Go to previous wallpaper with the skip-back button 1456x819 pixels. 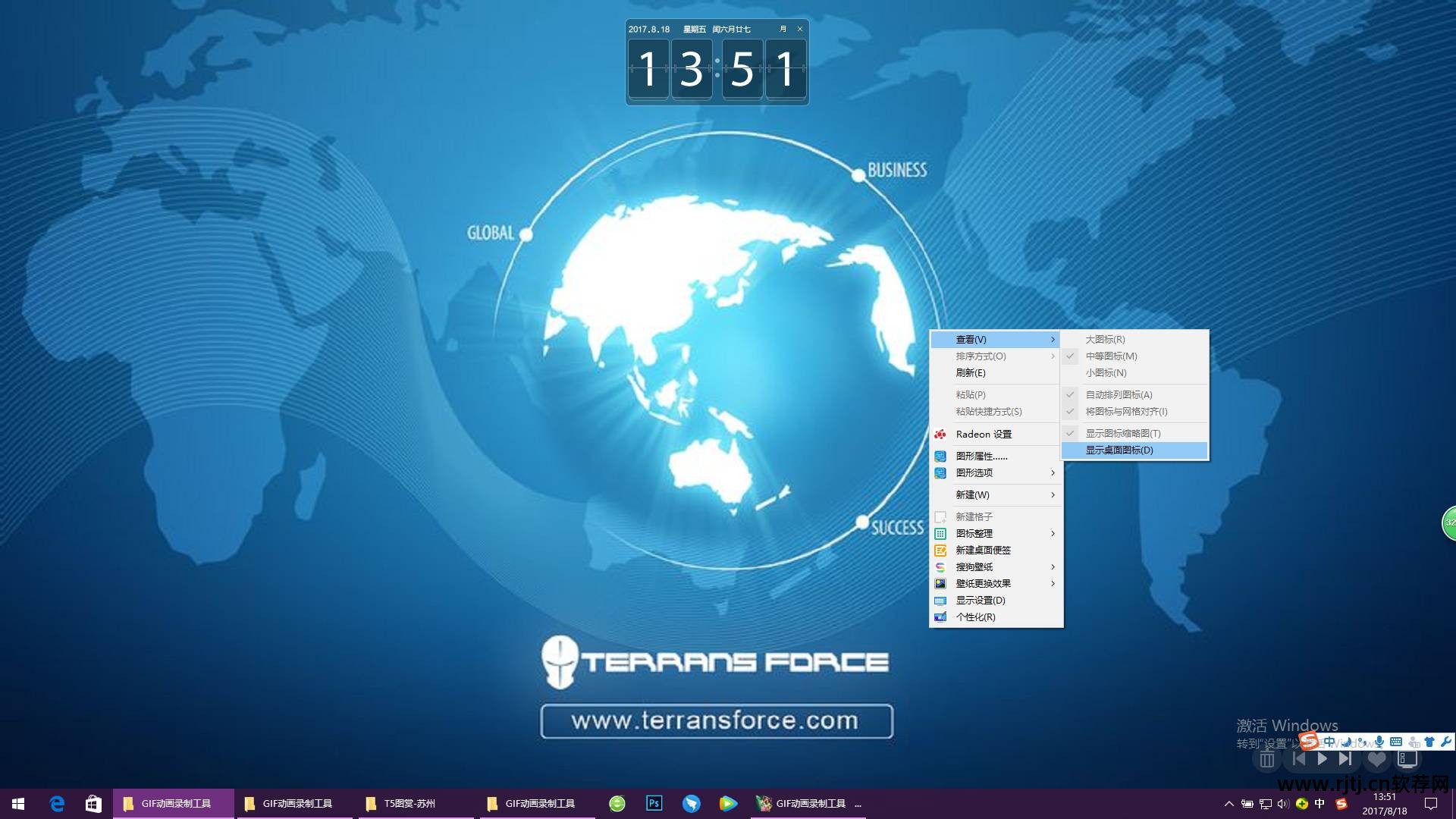[1299, 758]
